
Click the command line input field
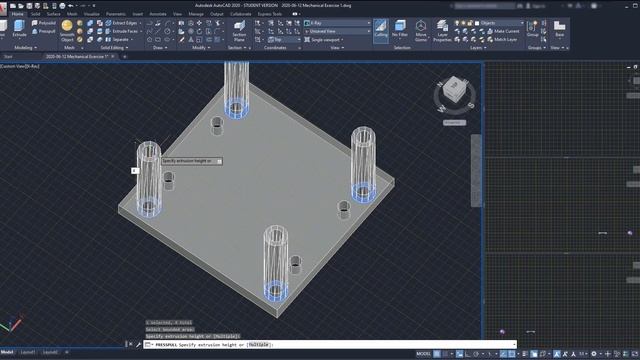click(330, 344)
